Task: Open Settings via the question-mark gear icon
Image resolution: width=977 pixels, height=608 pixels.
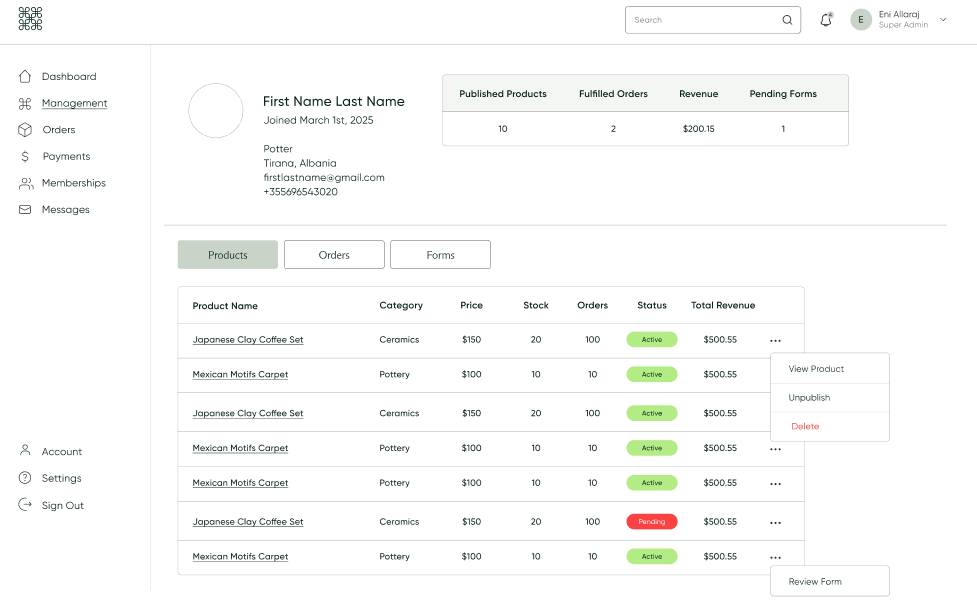Action: coord(24,478)
